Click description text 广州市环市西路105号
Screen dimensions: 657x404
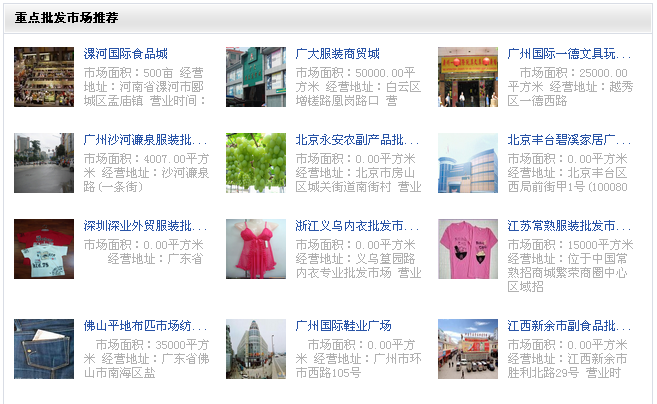coord(358,366)
